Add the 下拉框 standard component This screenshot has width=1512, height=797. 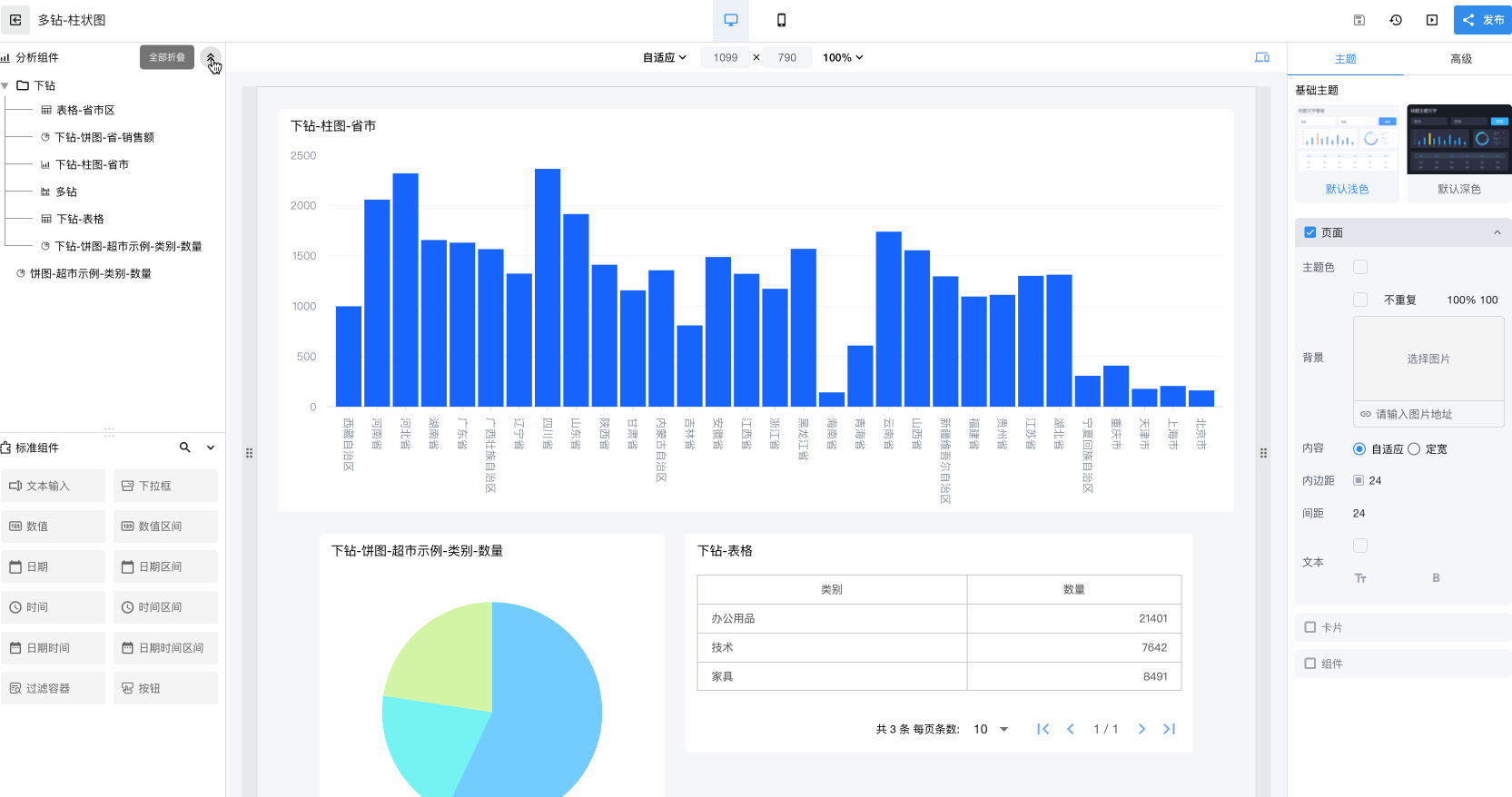[x=165, y=486]
